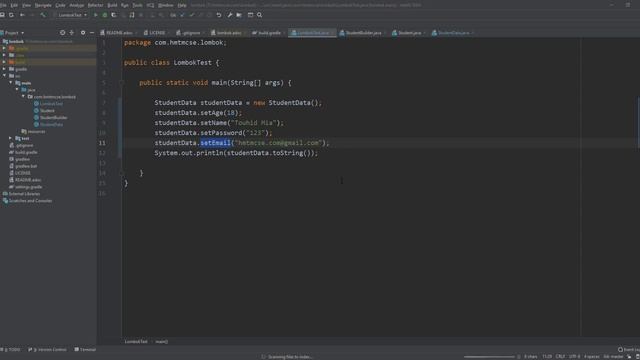This screenshot has height=360, width=640.
Task: Open the Edit menu
Action: [14, 5]
